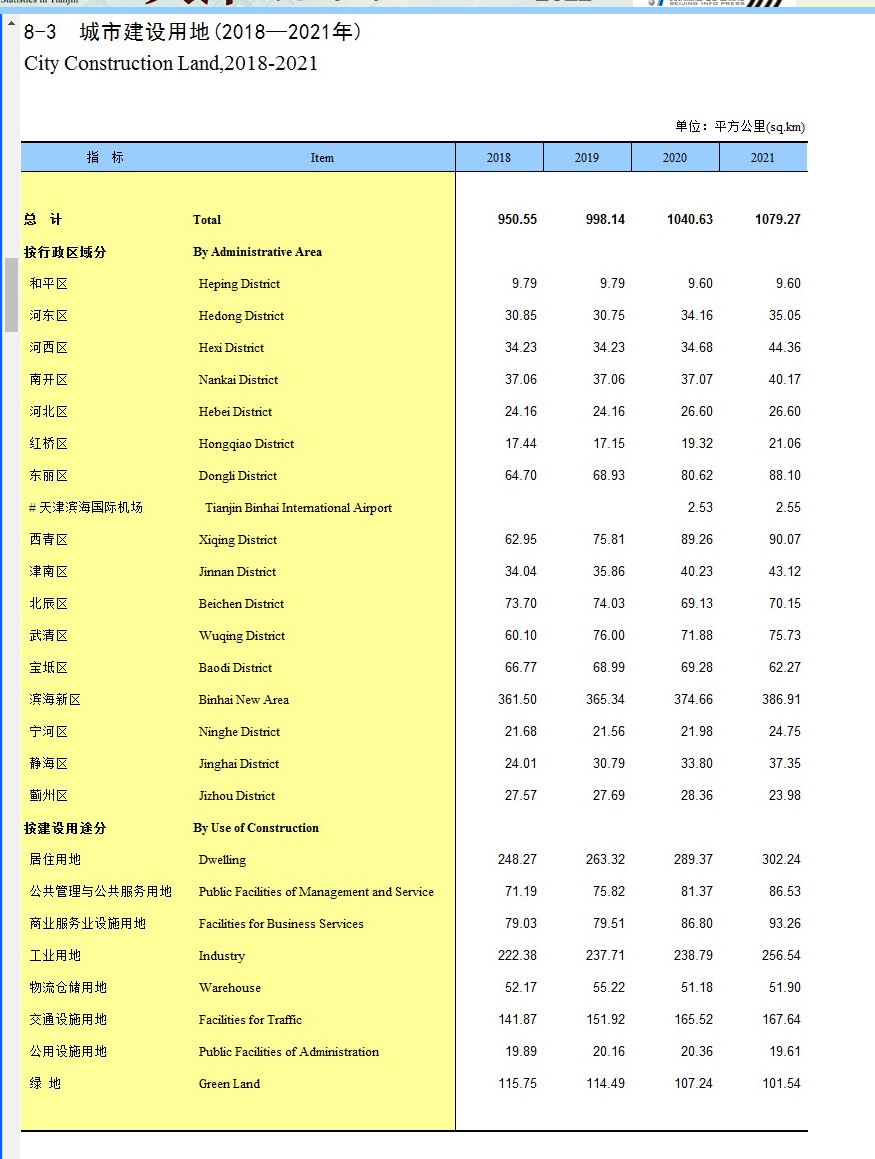Click 'Public Facilities of Administration' label
This screenshot has width=875, height=1159.
[x=288, y=1052]
